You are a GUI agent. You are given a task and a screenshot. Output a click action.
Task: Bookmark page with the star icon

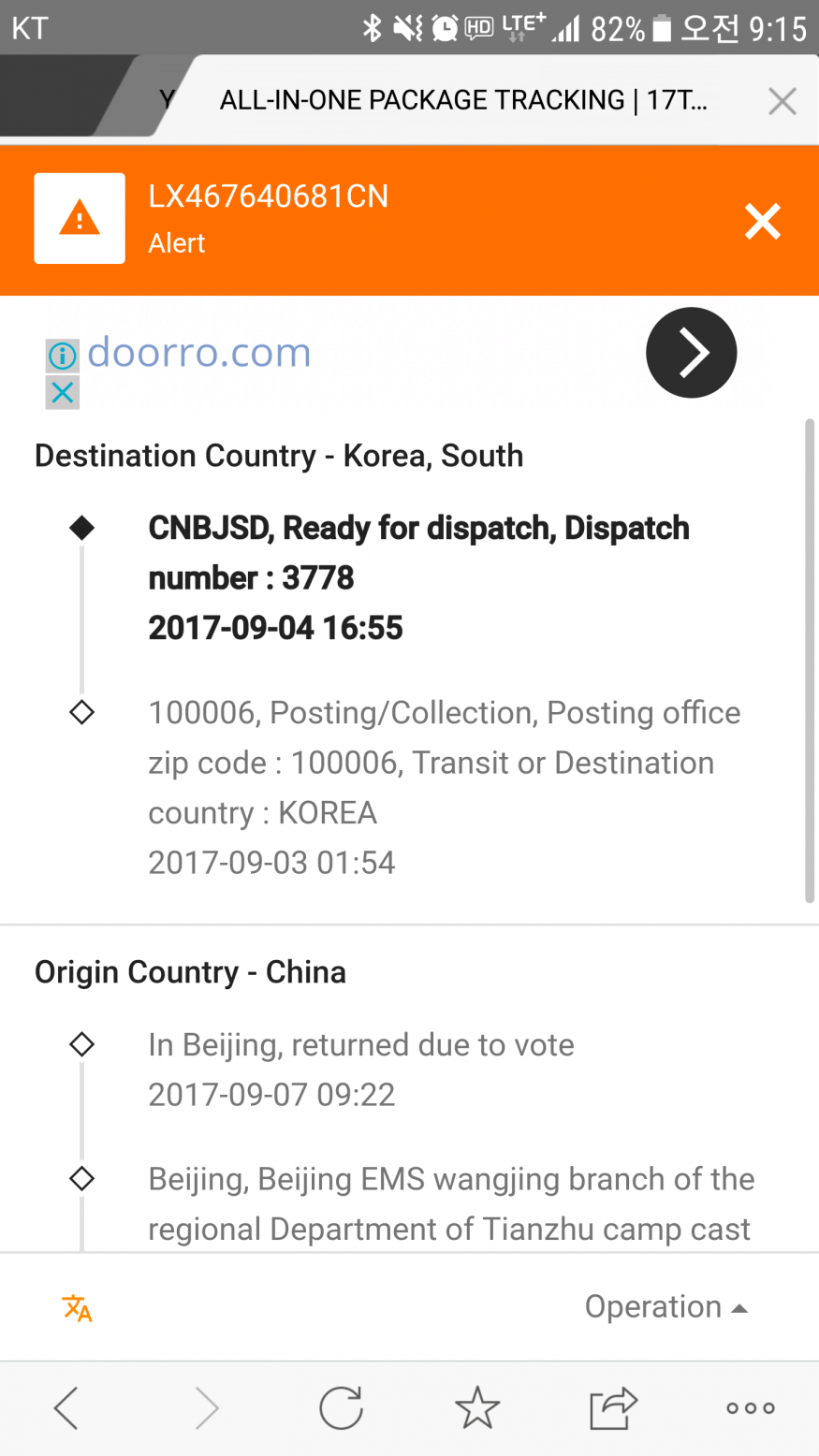(477, 1407)
